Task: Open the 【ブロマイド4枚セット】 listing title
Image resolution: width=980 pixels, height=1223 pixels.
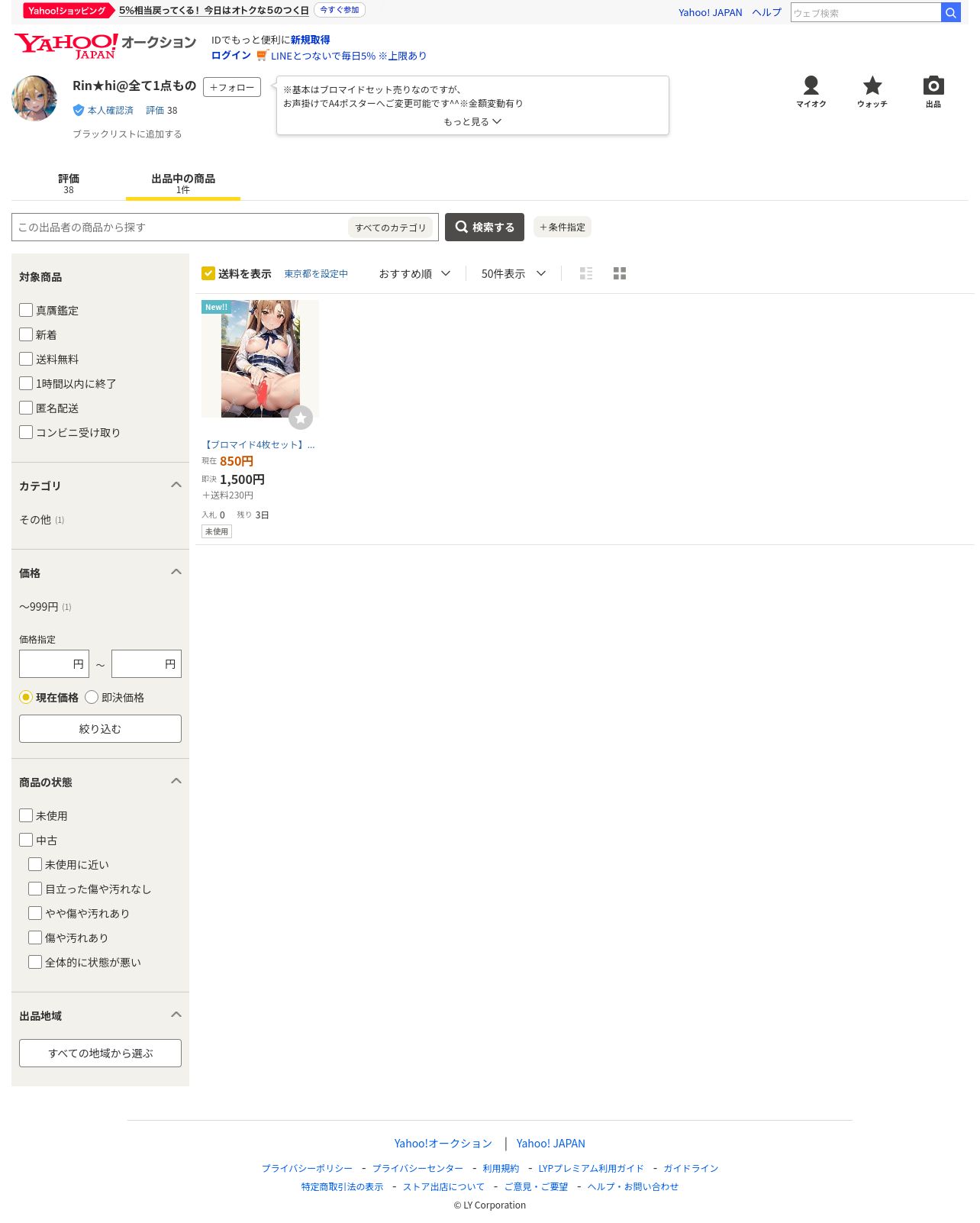Action: (259, 444)
